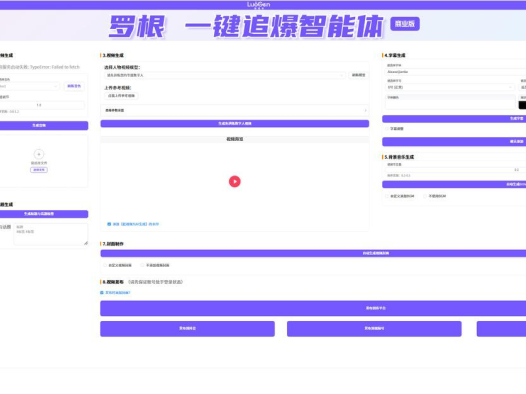Click into the text area at lower left

pos(51,234)
